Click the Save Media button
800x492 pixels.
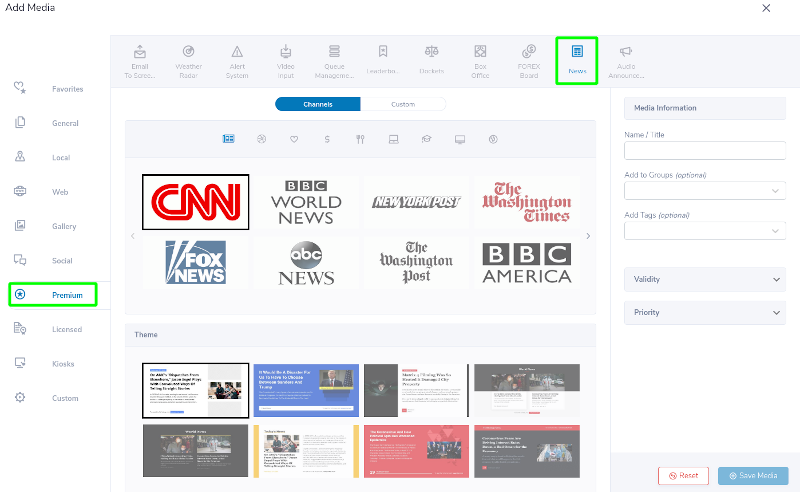click(x=753, y=476)
